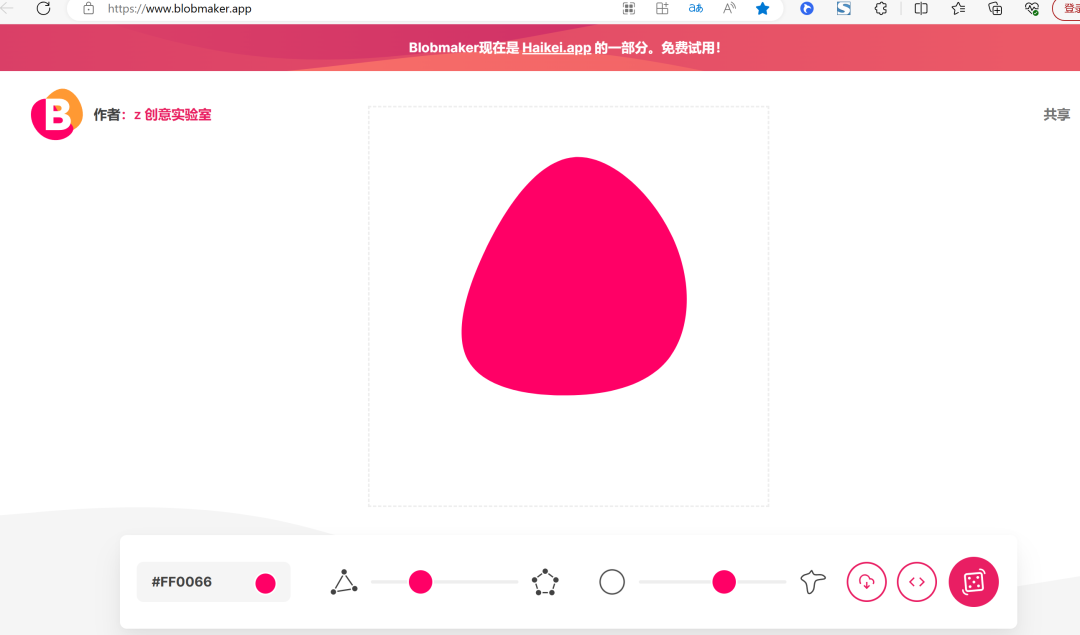The height and width of the screenshot is (635, 1080).
Task: Click the Blobmaker B logo
Action: (x=56, y=114)
